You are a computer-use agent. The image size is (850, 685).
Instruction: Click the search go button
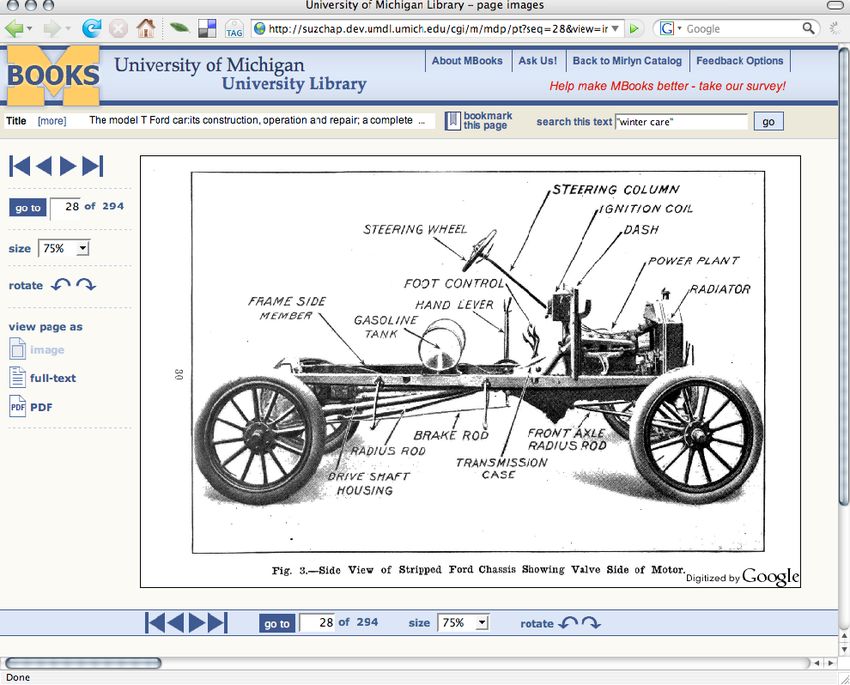click(768, 121)
